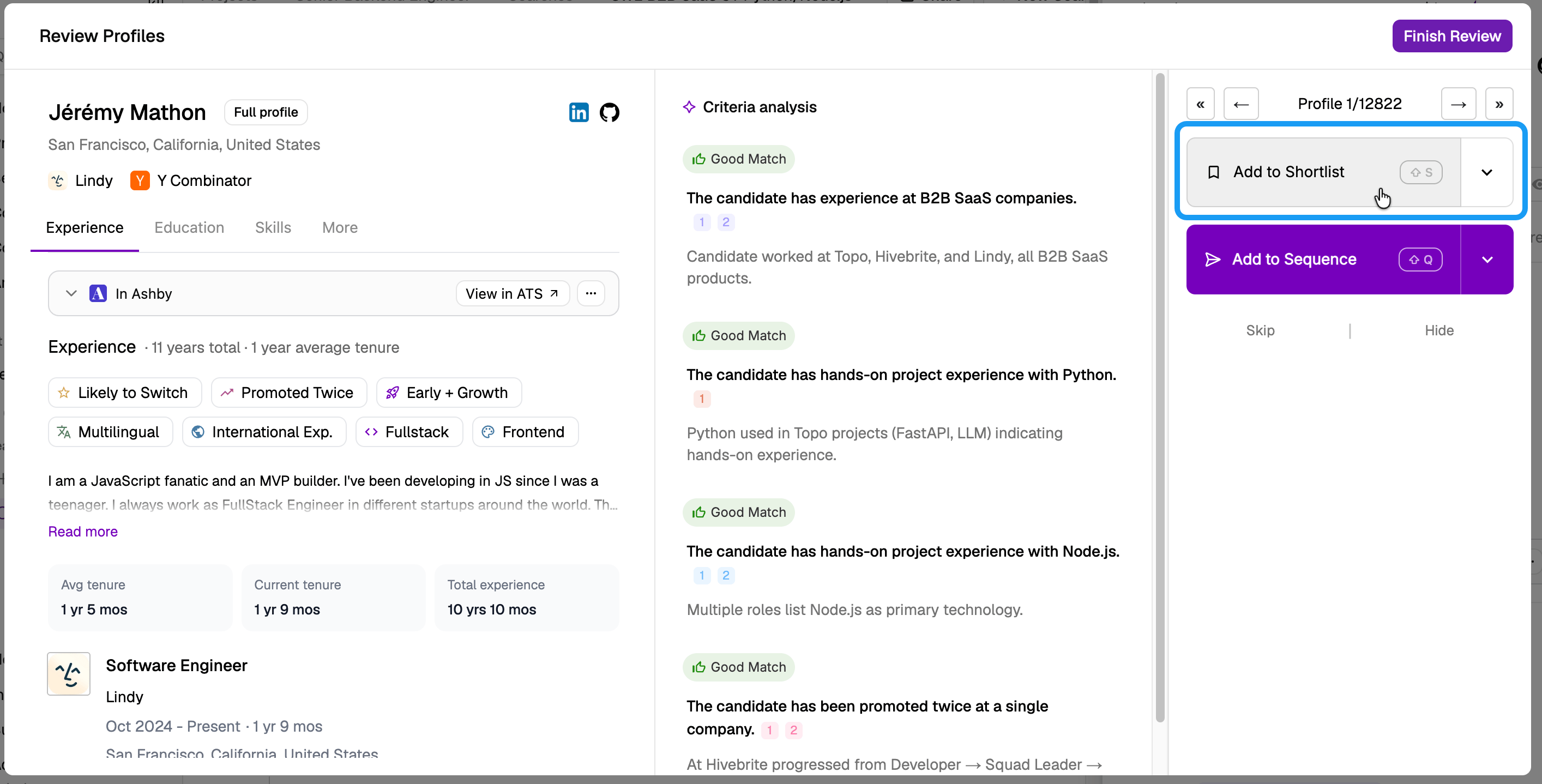Image resolution: width=1542 pixels, height=784 pixels.
Task: Click the bookmark icon on Add to Shortlist
Action: (1213, 172)
